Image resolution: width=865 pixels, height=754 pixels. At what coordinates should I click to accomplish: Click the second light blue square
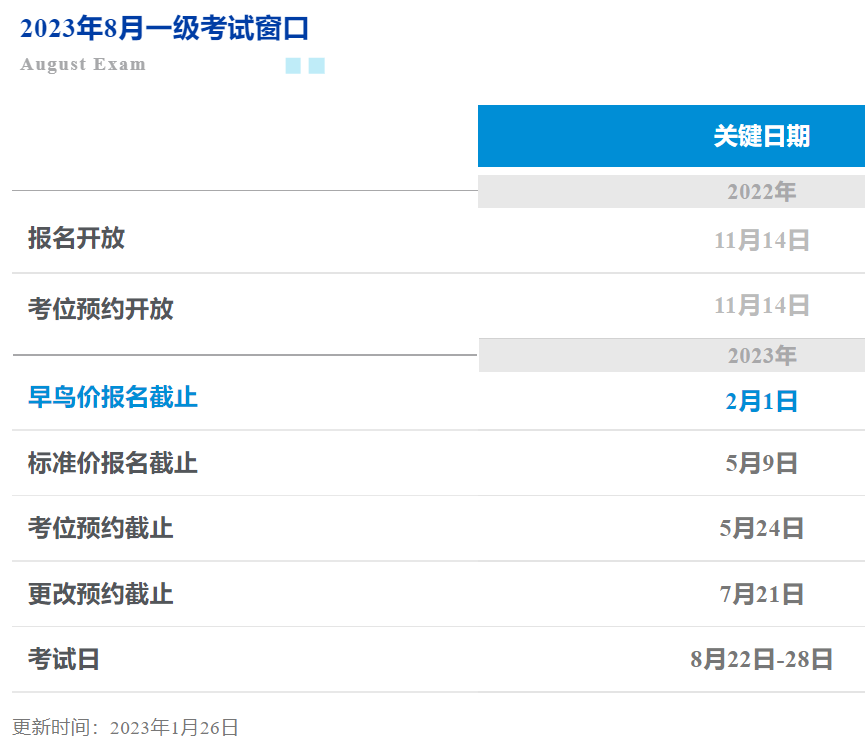(x=316, y=66)
